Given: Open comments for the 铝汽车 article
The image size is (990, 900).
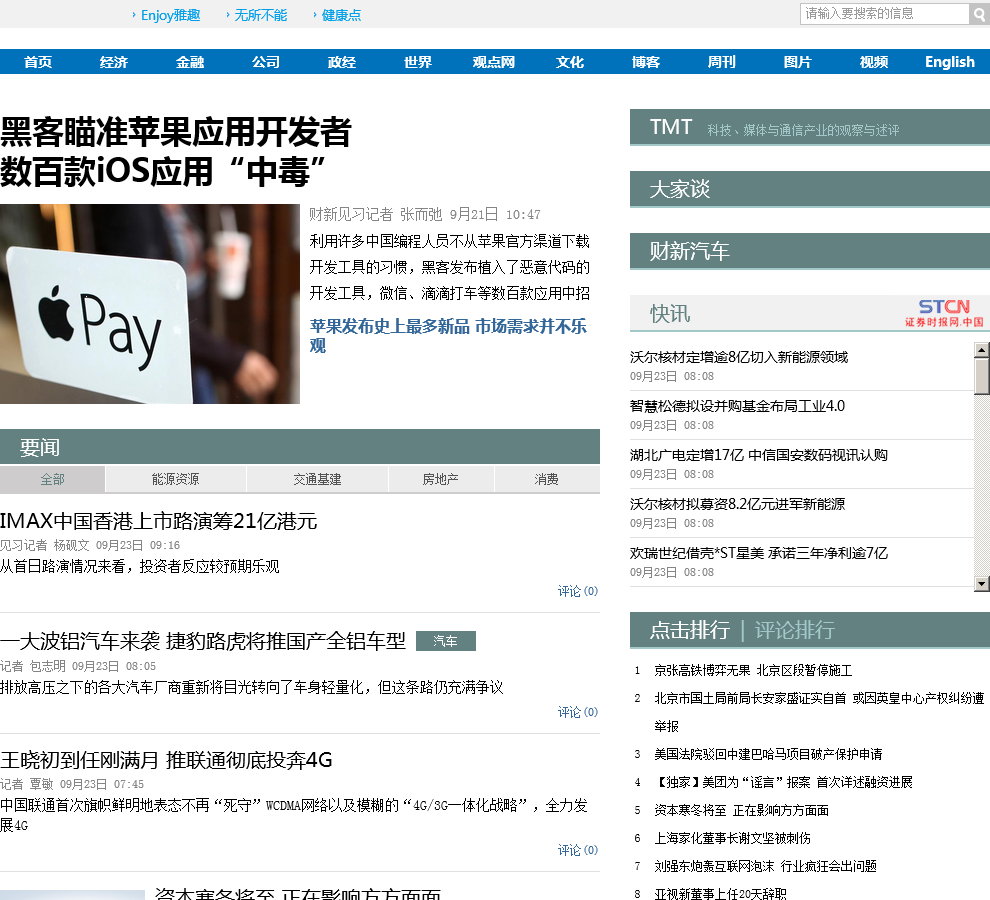Looking at the screenshot, I should [578, 712].
